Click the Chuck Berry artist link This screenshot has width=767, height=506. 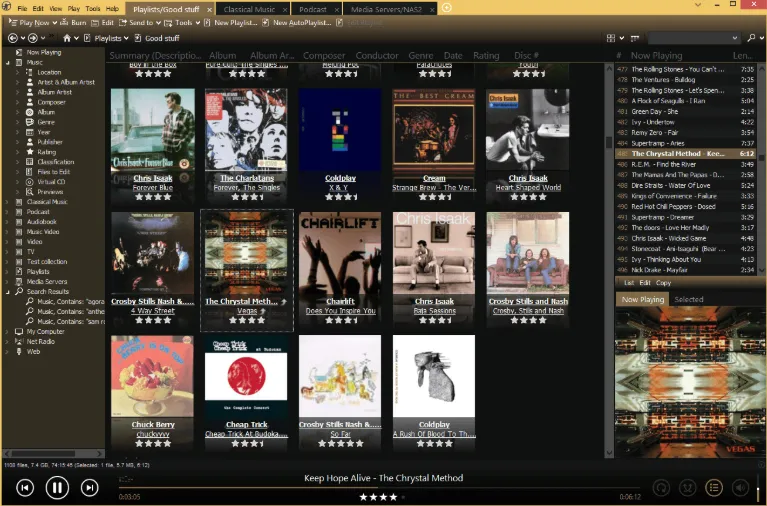tap(153, 425)
